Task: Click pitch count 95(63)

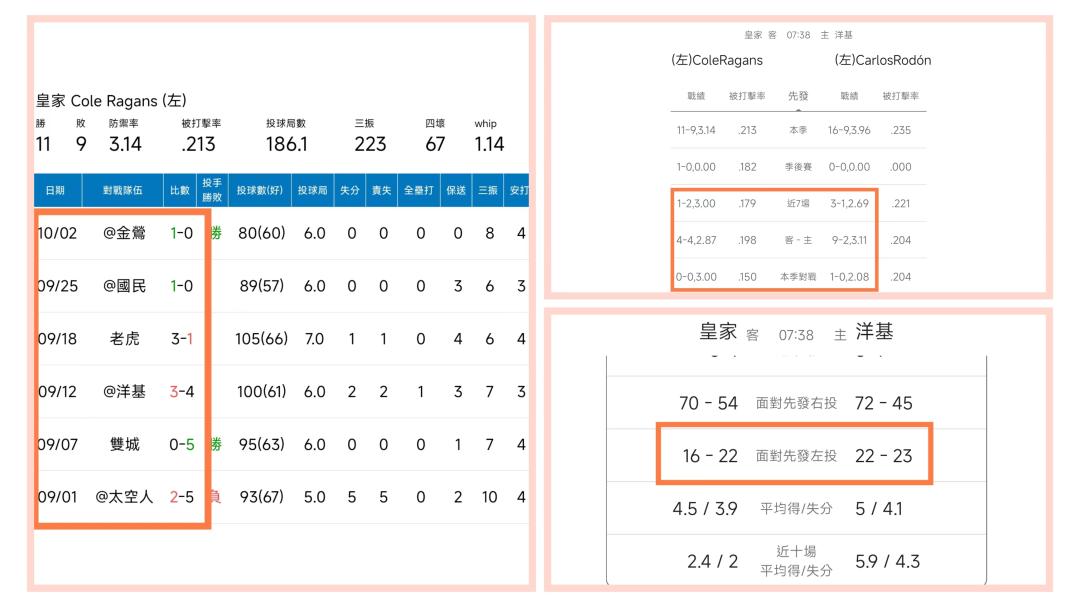Action: (x=262, y=444)
